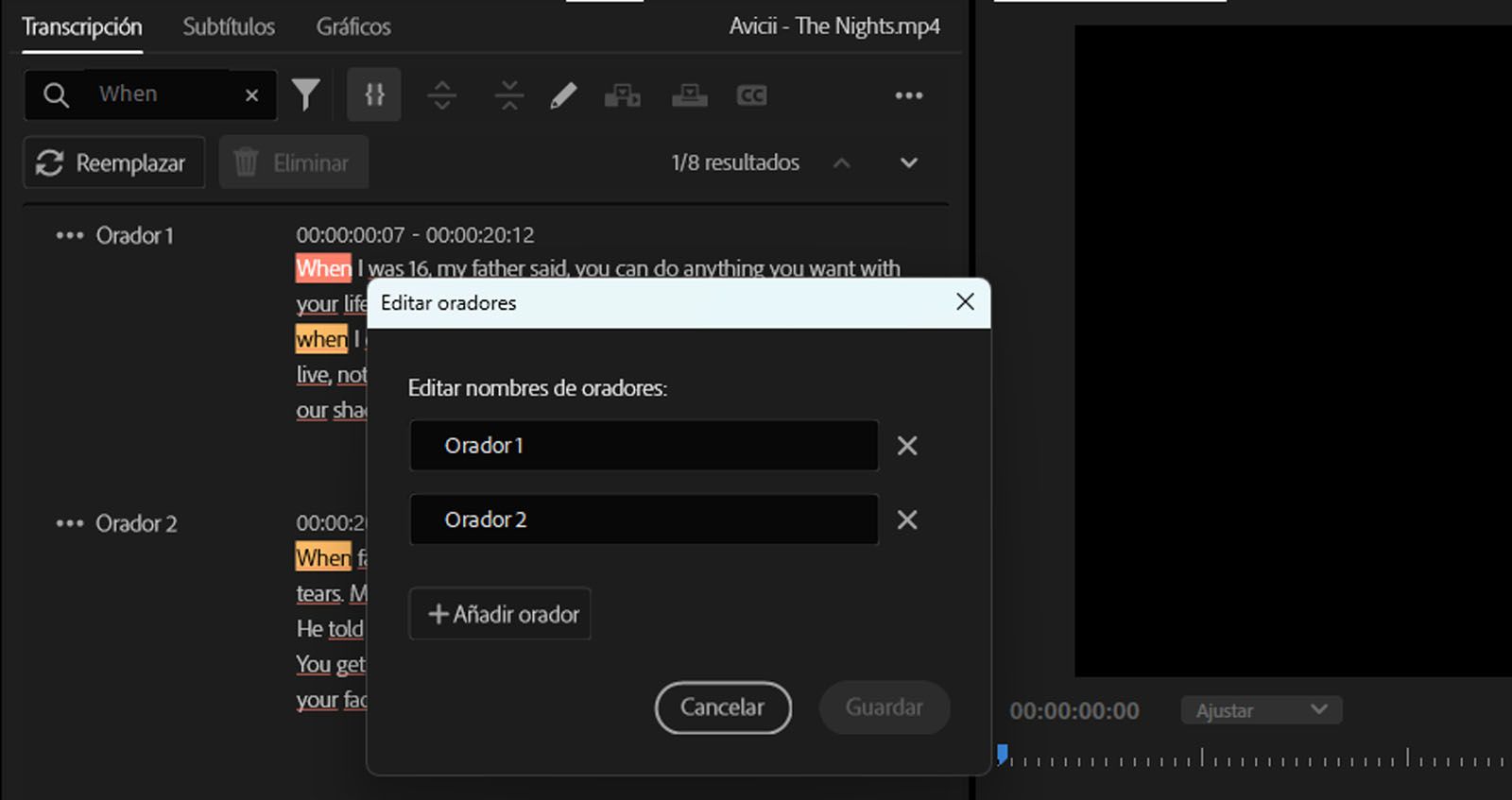The width and height of the screenshot is (1512, 800).
Task: Click the overwrite clip icon
Action: click(x=689, y=95)
